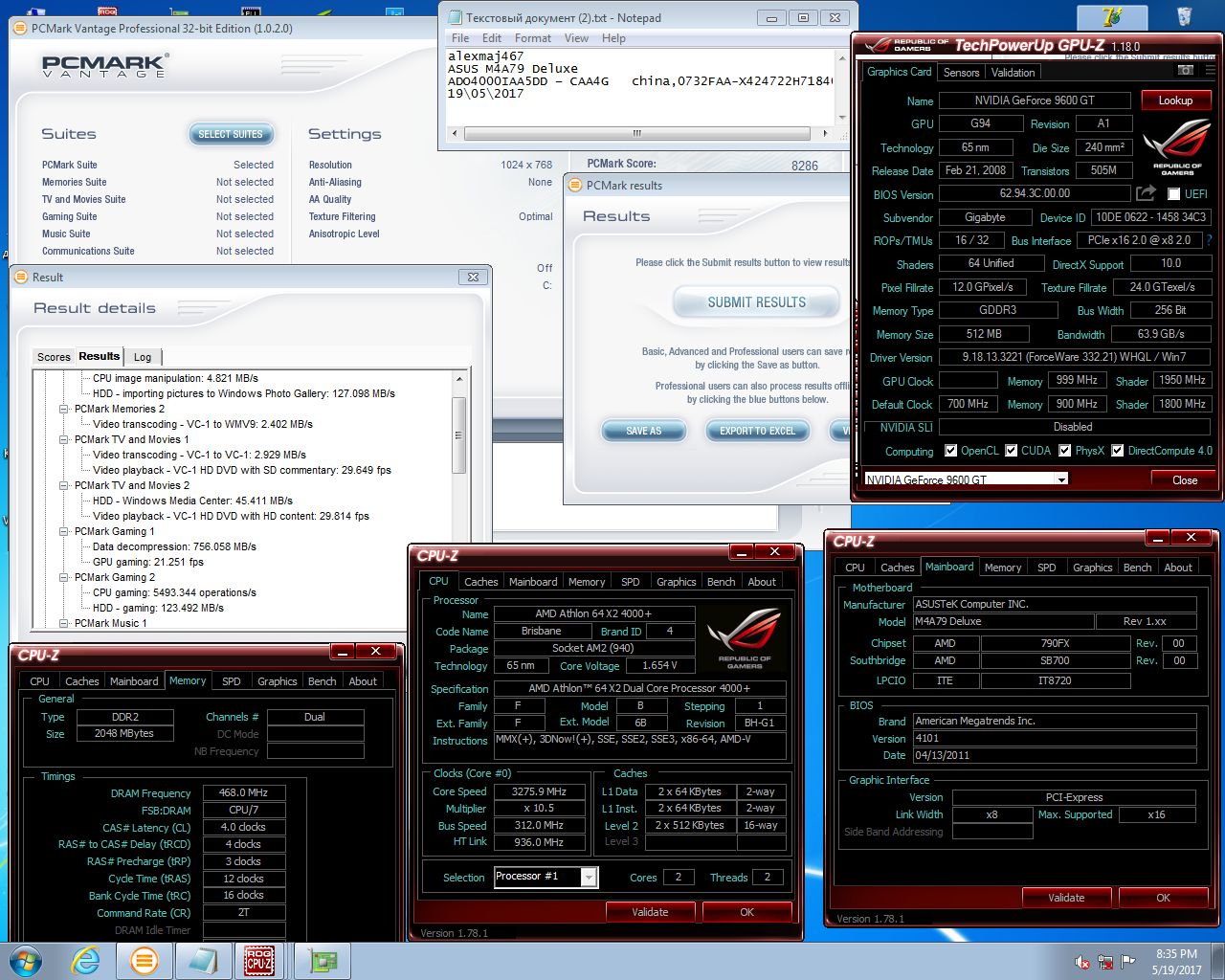Click the BIOS save/share arrow icon in GPU-Z
Screen dimensions: 1225x980
[1146, 193]
